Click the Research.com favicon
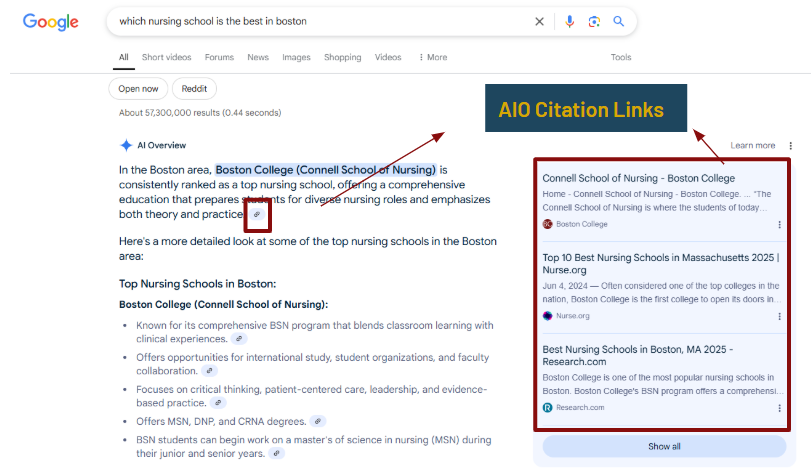This screenshot has width=811, height=471. point(548,407)
